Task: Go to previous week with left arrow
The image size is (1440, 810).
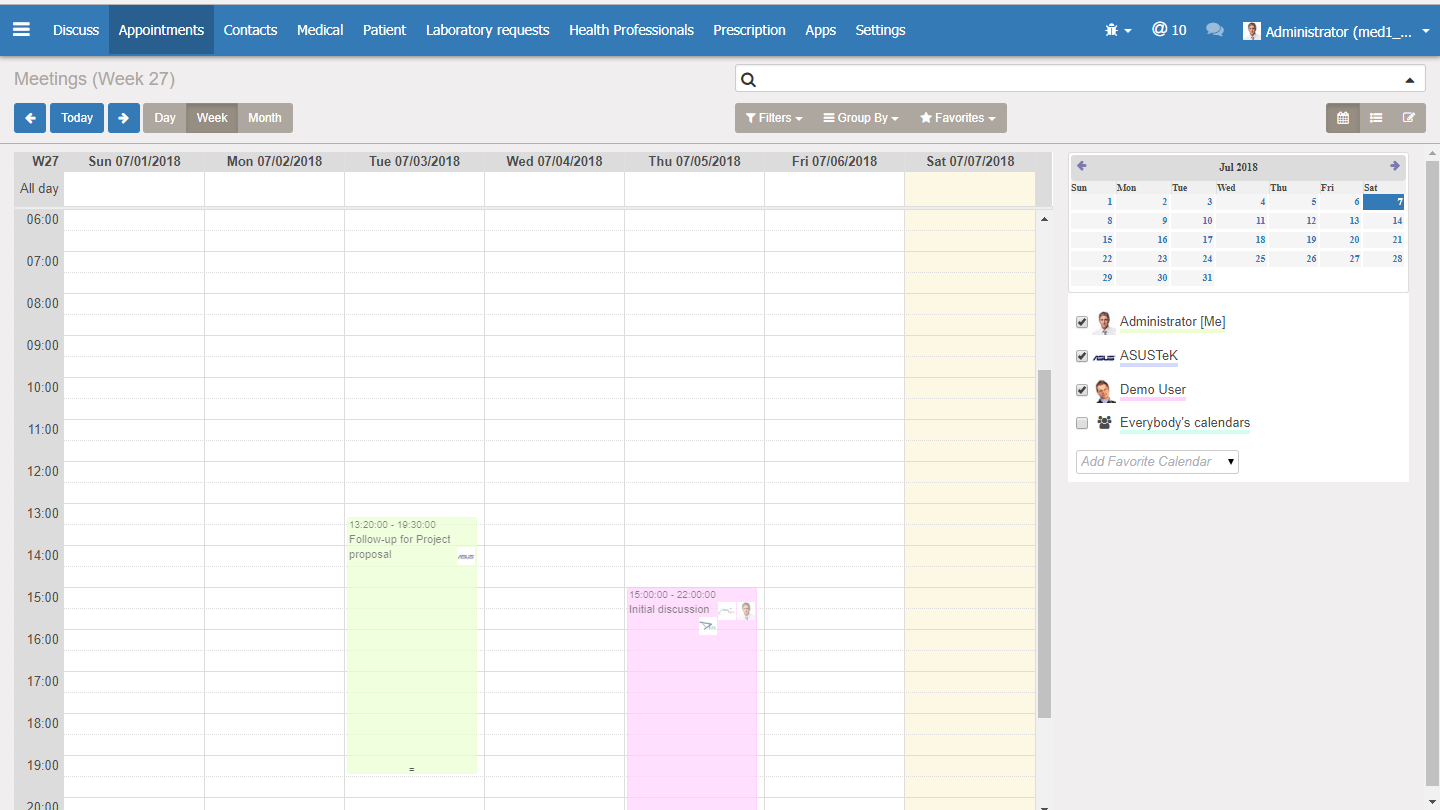Action: point(30,118)
